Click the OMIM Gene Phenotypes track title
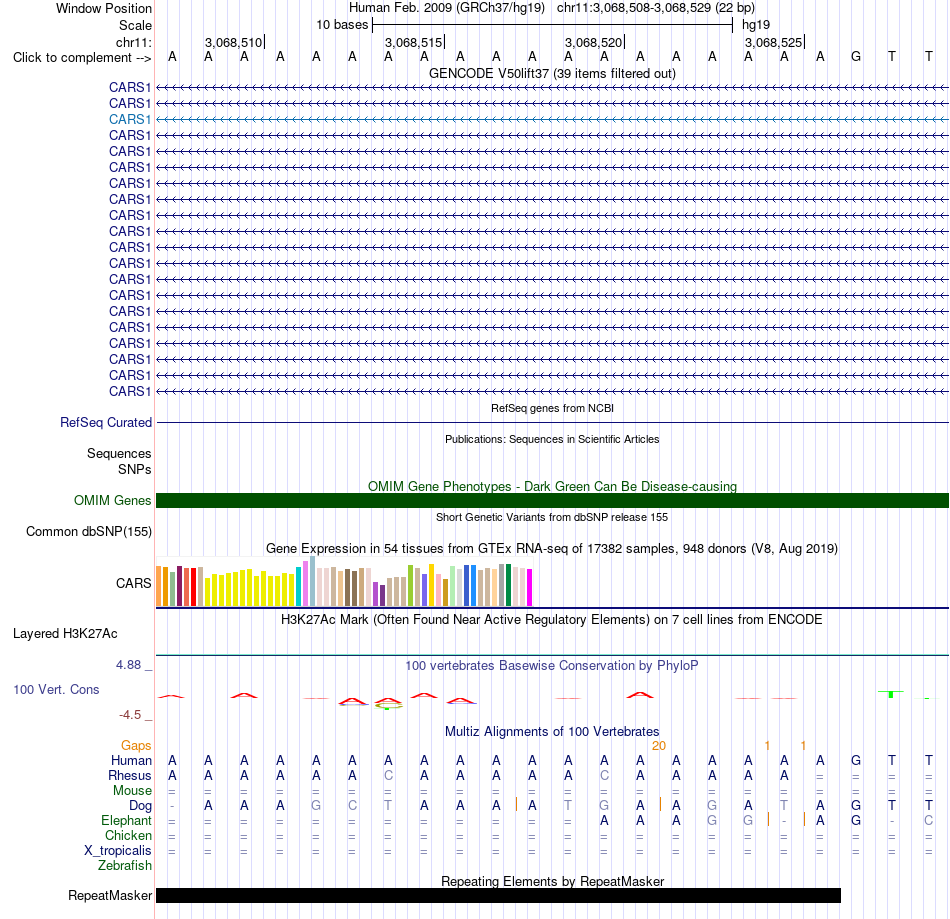The width and height of the screenshot is (950, 919). pyautogui.click(x=552, y=486)
